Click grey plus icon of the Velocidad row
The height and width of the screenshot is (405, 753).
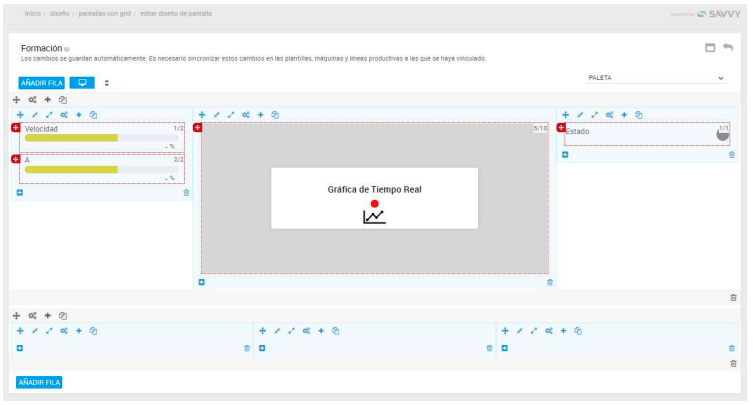coord(48,100)
